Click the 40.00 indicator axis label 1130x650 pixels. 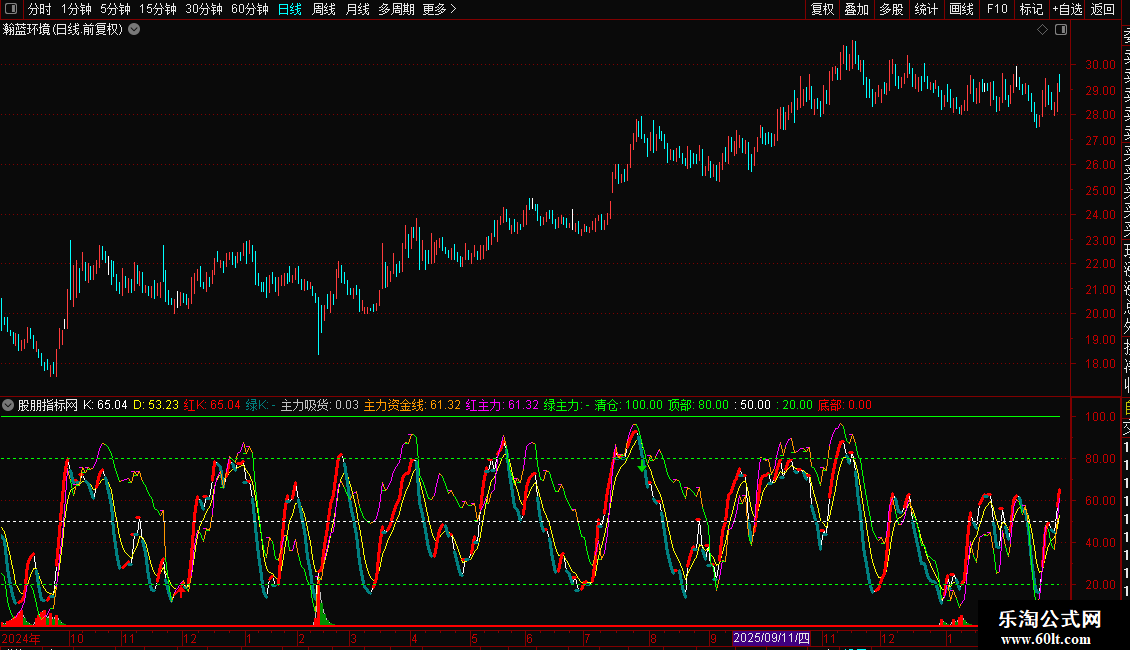pos(1100,543)
